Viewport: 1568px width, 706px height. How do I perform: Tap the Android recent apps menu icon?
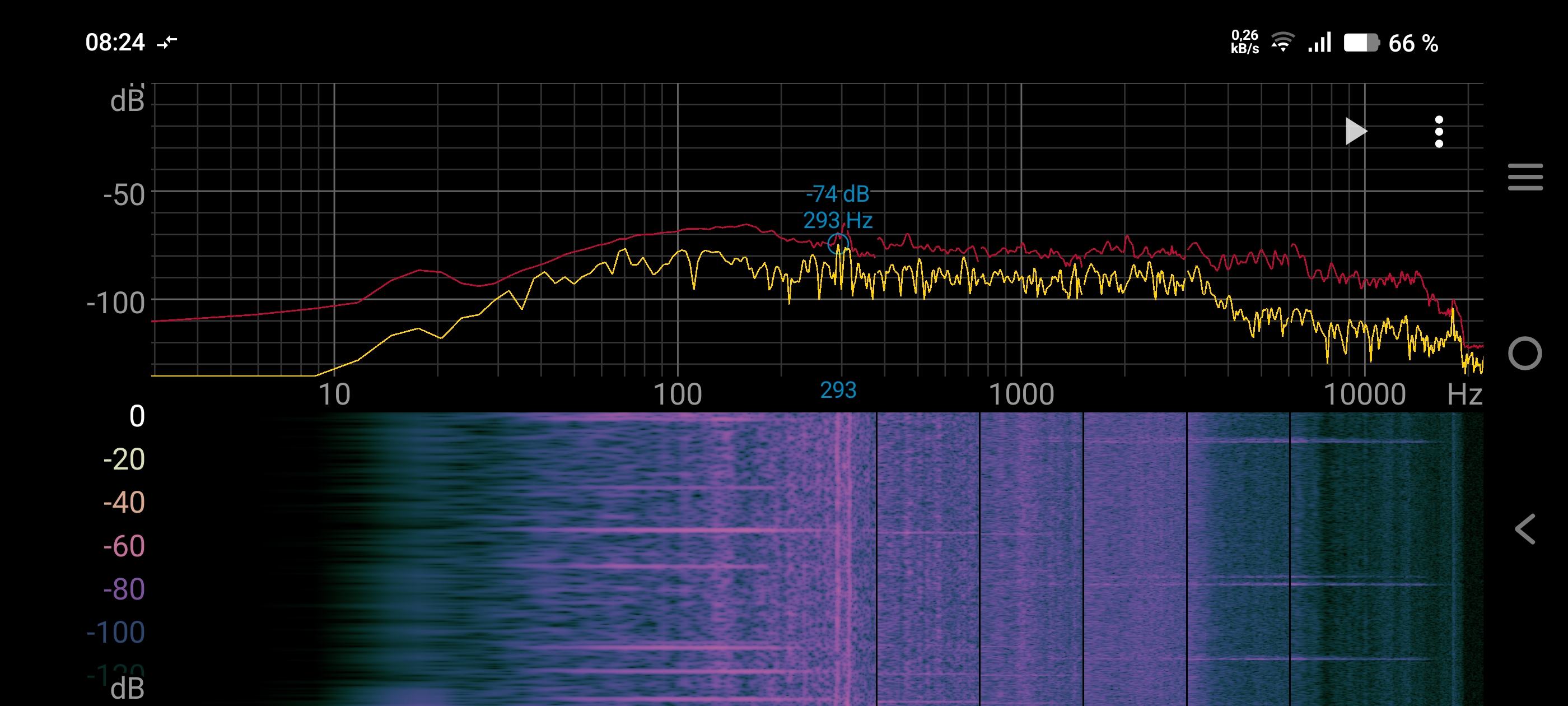(1525, 177)
